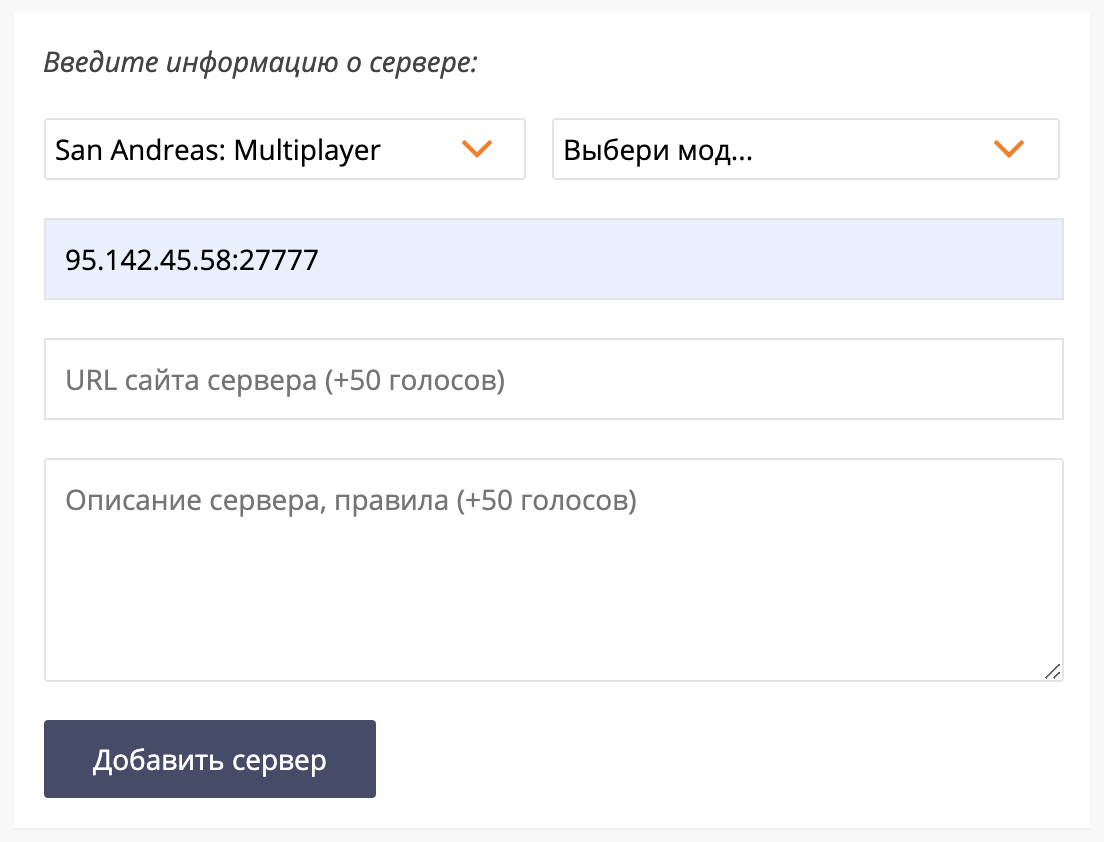
Task: Submit the server with Добавить сервер
Action: click(209, 759)
